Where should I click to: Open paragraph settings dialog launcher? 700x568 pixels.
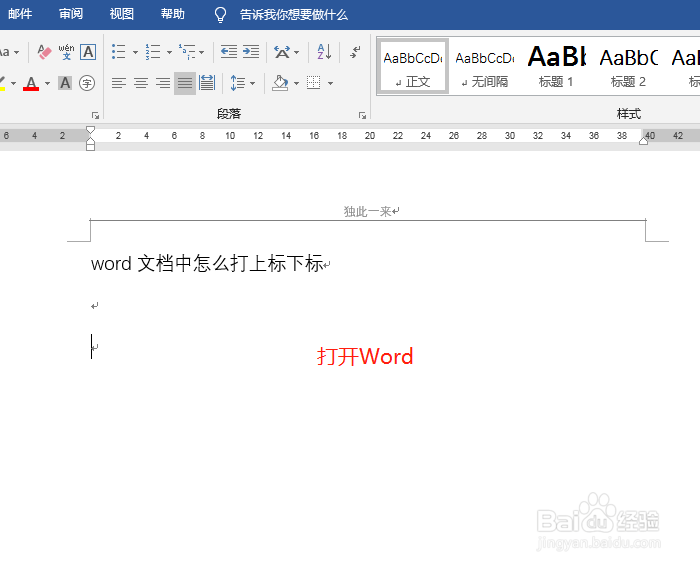(362, 116)
